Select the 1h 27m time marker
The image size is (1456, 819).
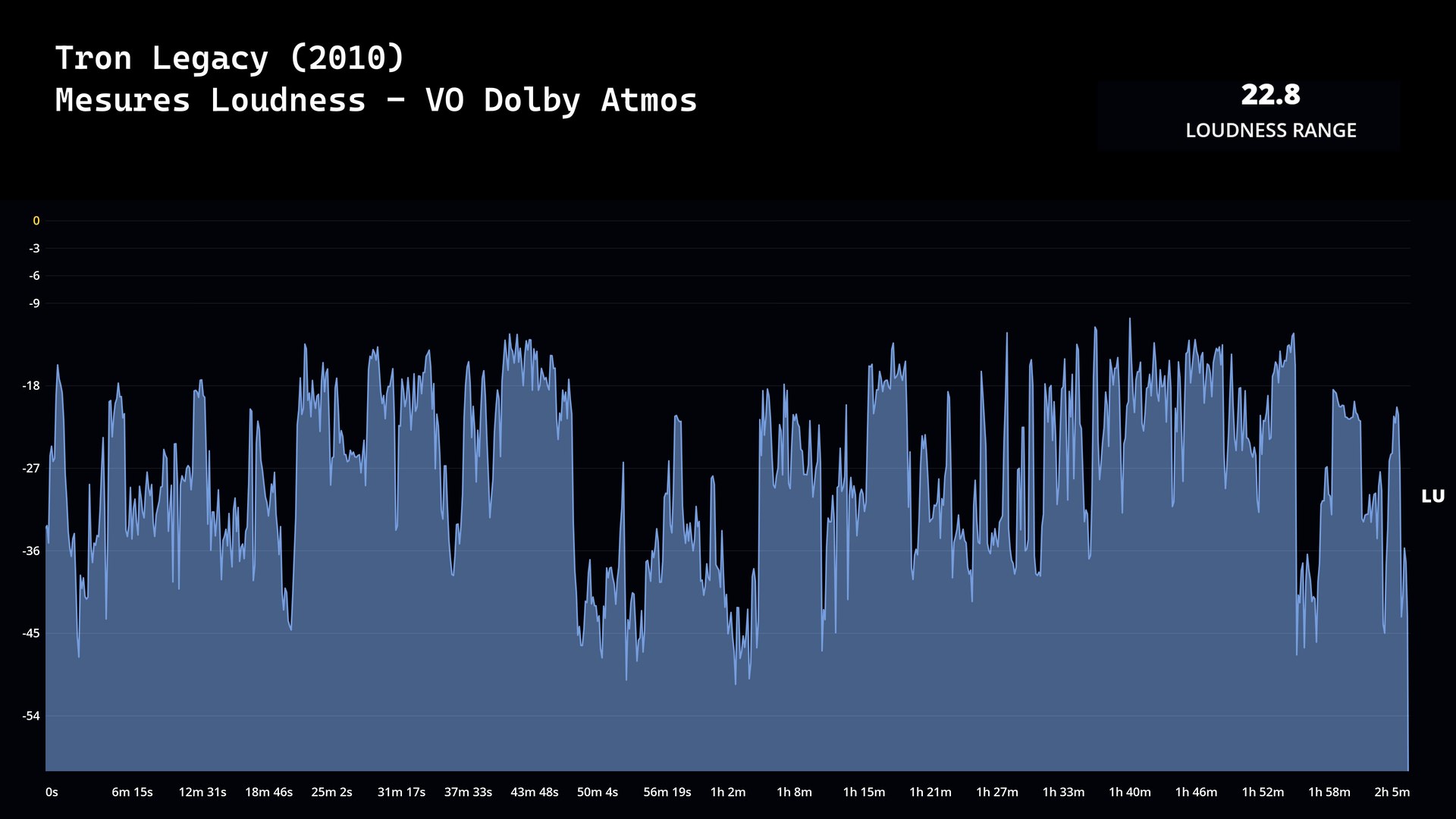(x=996, y=792)
